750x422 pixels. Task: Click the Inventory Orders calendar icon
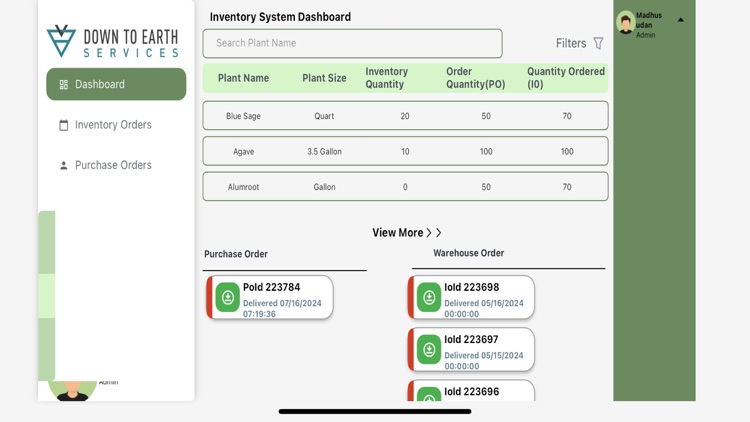click(64, 125)
